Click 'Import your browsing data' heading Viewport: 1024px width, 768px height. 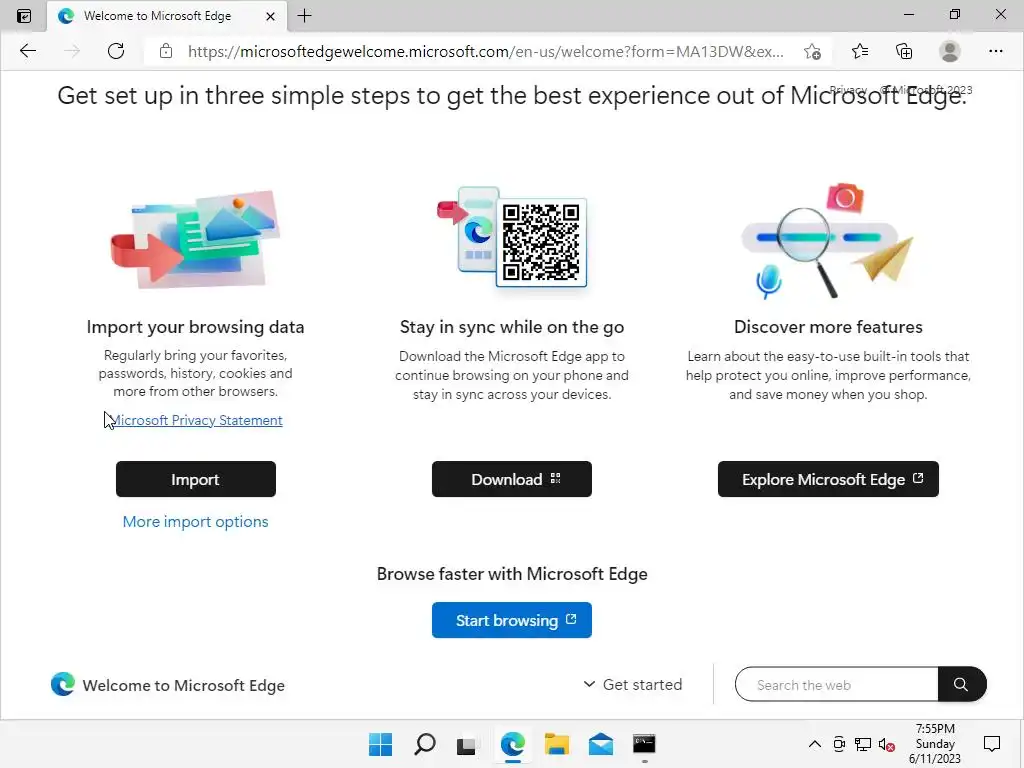tap(195, 327)
